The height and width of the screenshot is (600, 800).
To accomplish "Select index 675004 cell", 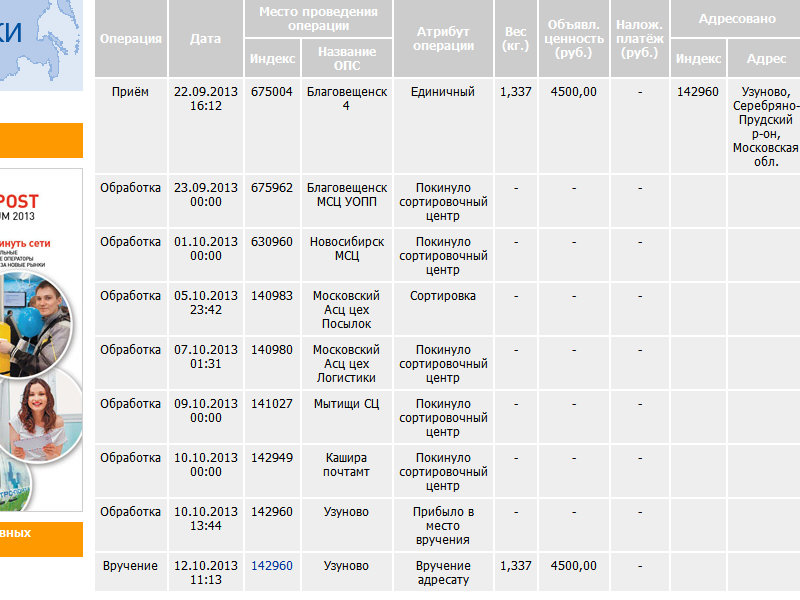I will coord(272,126).
